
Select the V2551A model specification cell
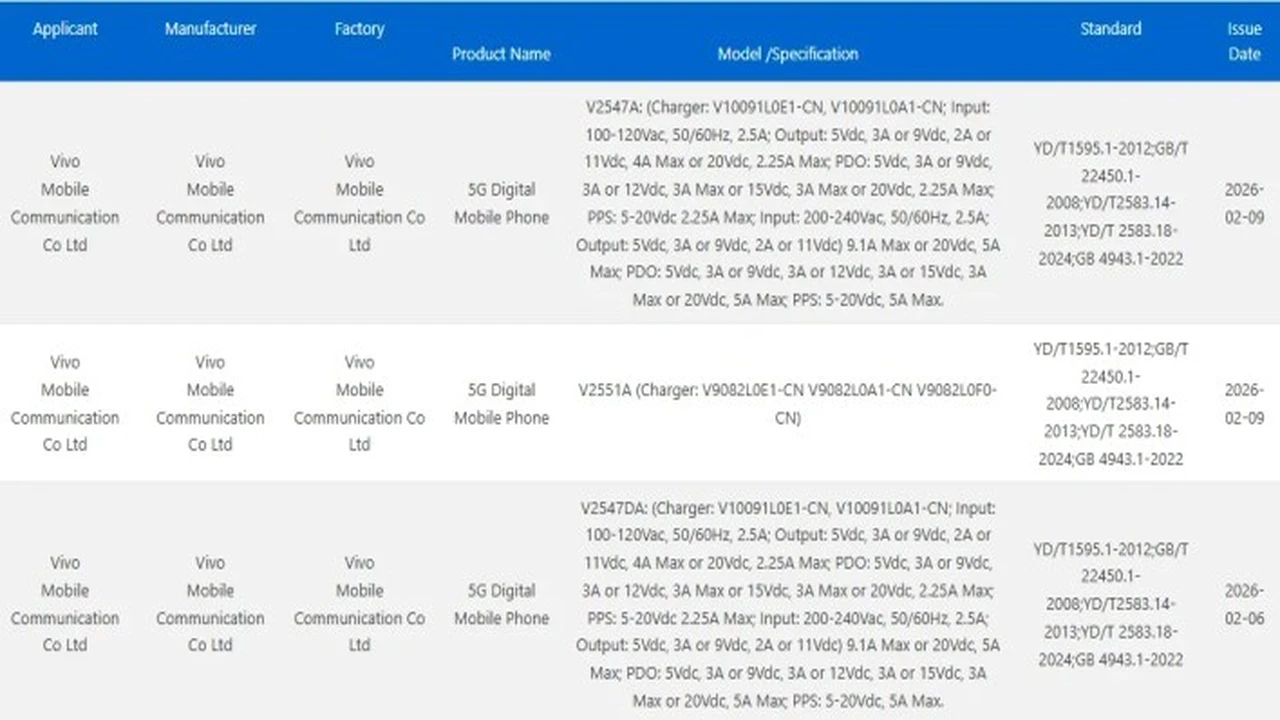tap(788, 404)
